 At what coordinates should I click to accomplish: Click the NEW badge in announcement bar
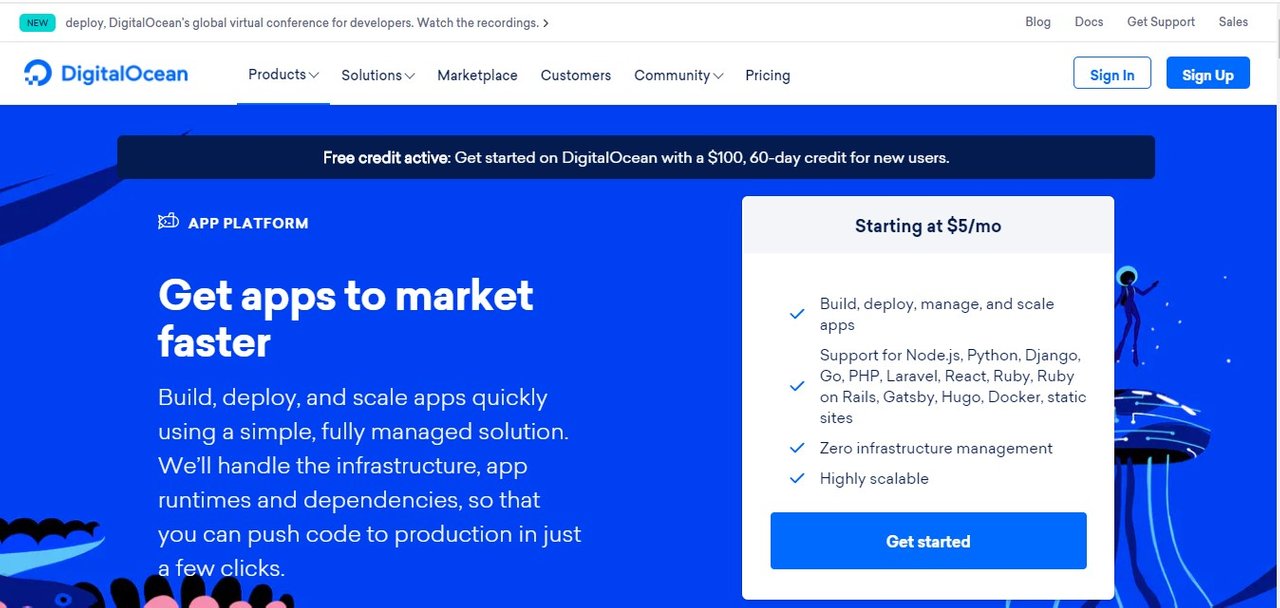(37, 22)
